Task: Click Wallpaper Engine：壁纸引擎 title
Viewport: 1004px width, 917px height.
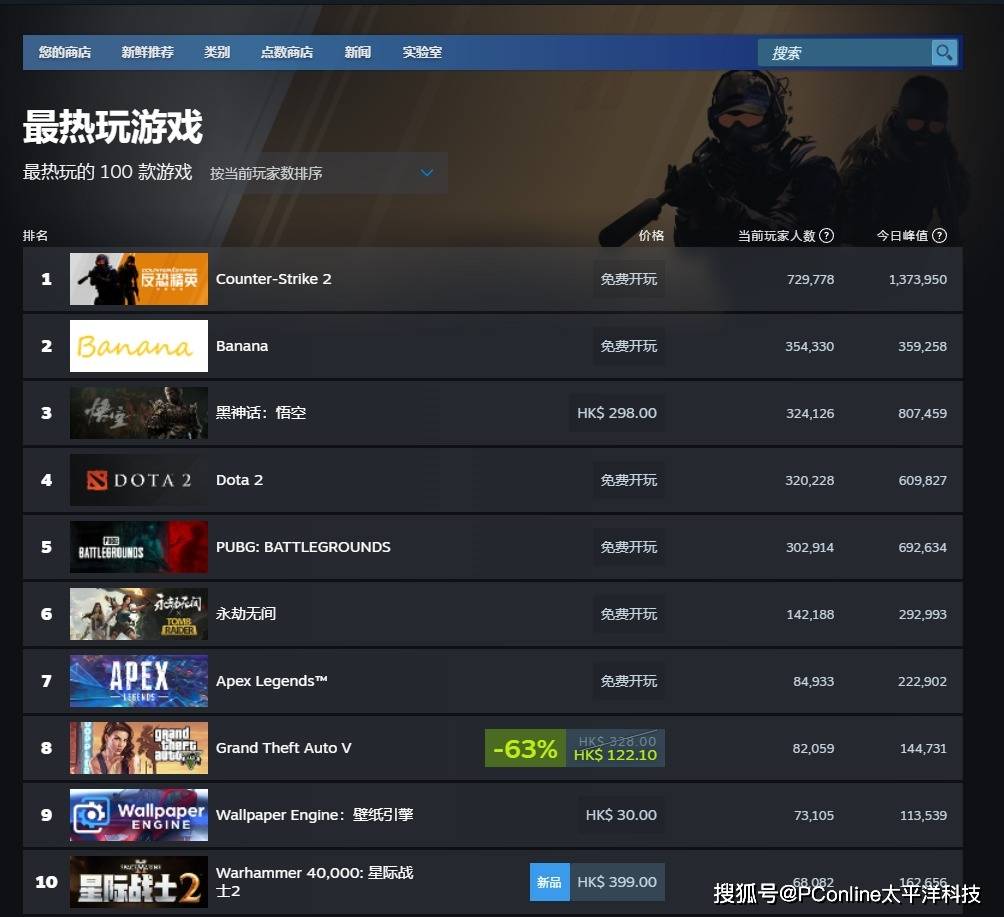Action: pos(314,815)
